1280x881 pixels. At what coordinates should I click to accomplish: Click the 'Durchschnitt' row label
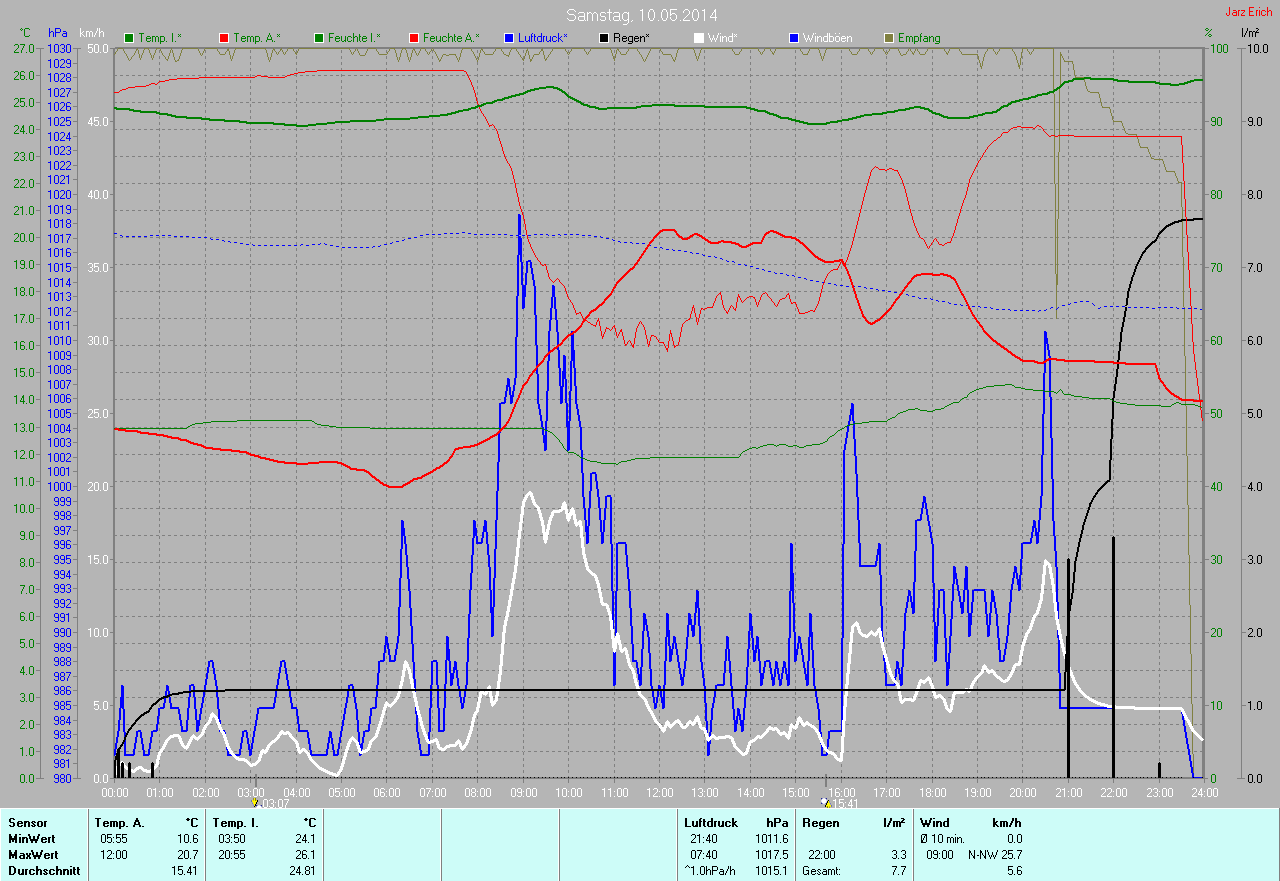[x=42, y=871]
